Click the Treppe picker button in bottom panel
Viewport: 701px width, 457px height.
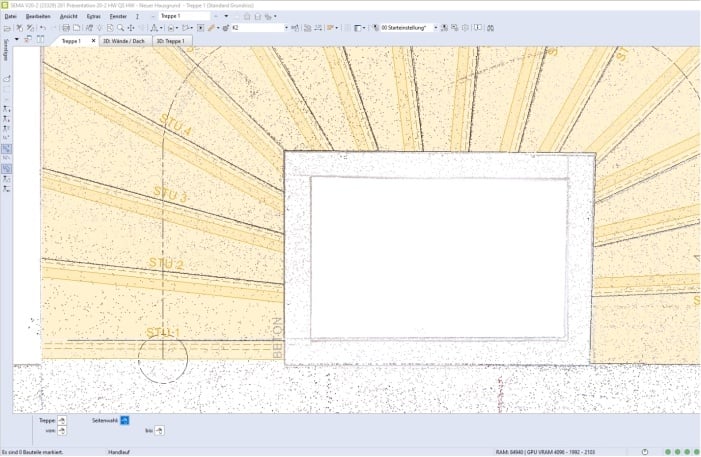(x=62, y=420)
